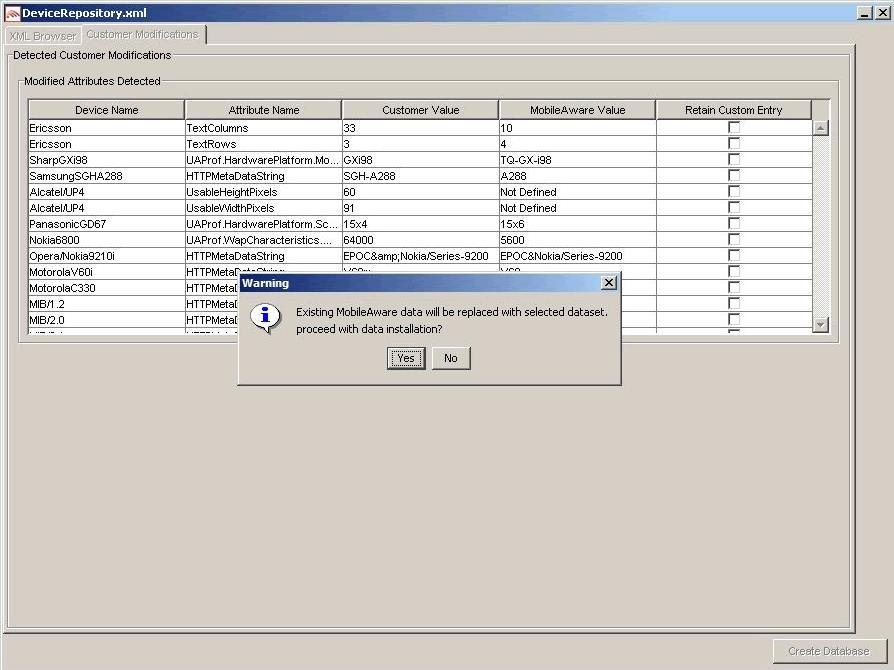Viewport: 894px width, 670px height.
Task: Check Retain Custom Entry for Ericsson TextRows
Action: (x=734, y=143)
